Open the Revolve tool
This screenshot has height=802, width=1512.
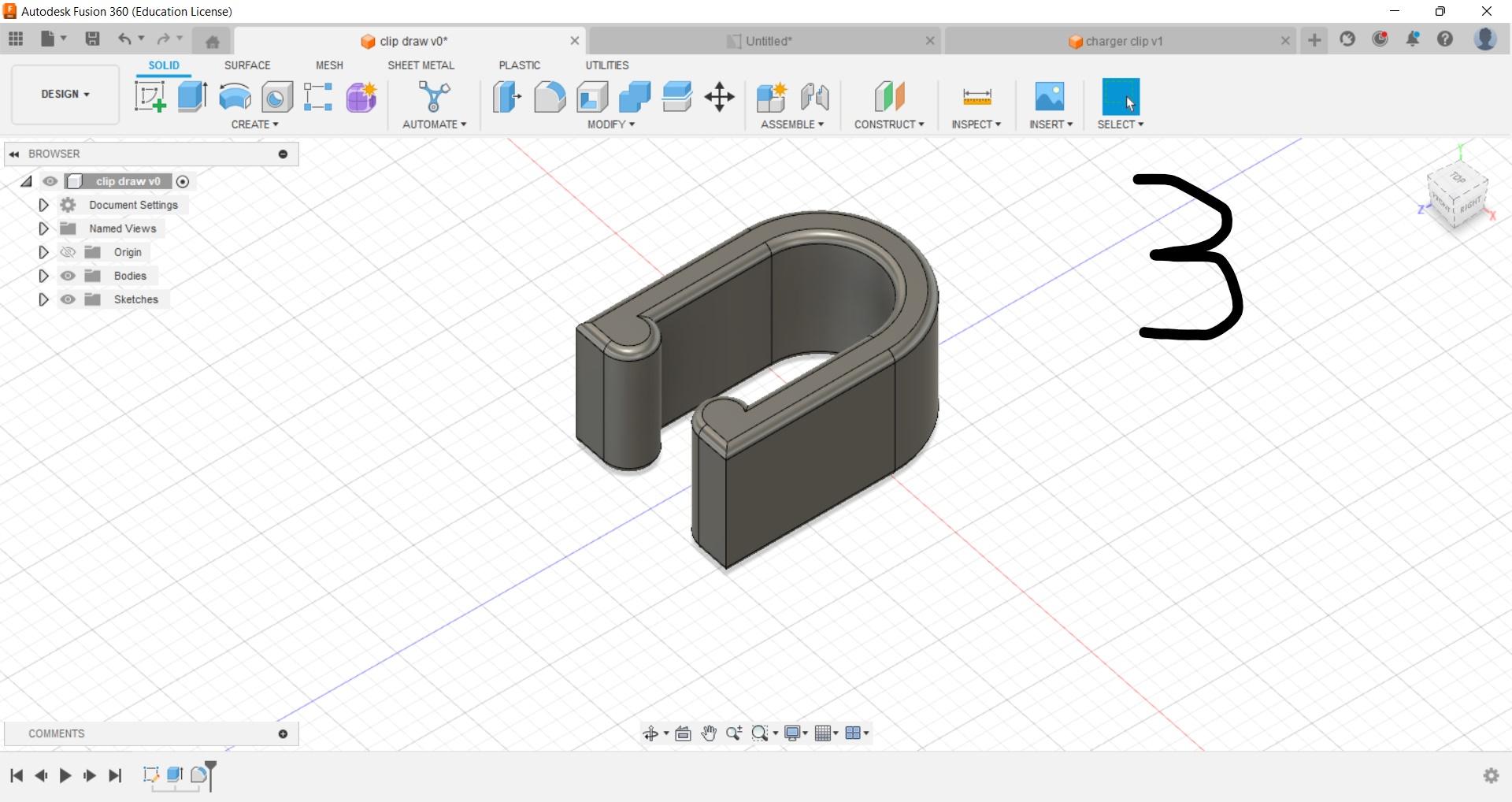point(234,97)
